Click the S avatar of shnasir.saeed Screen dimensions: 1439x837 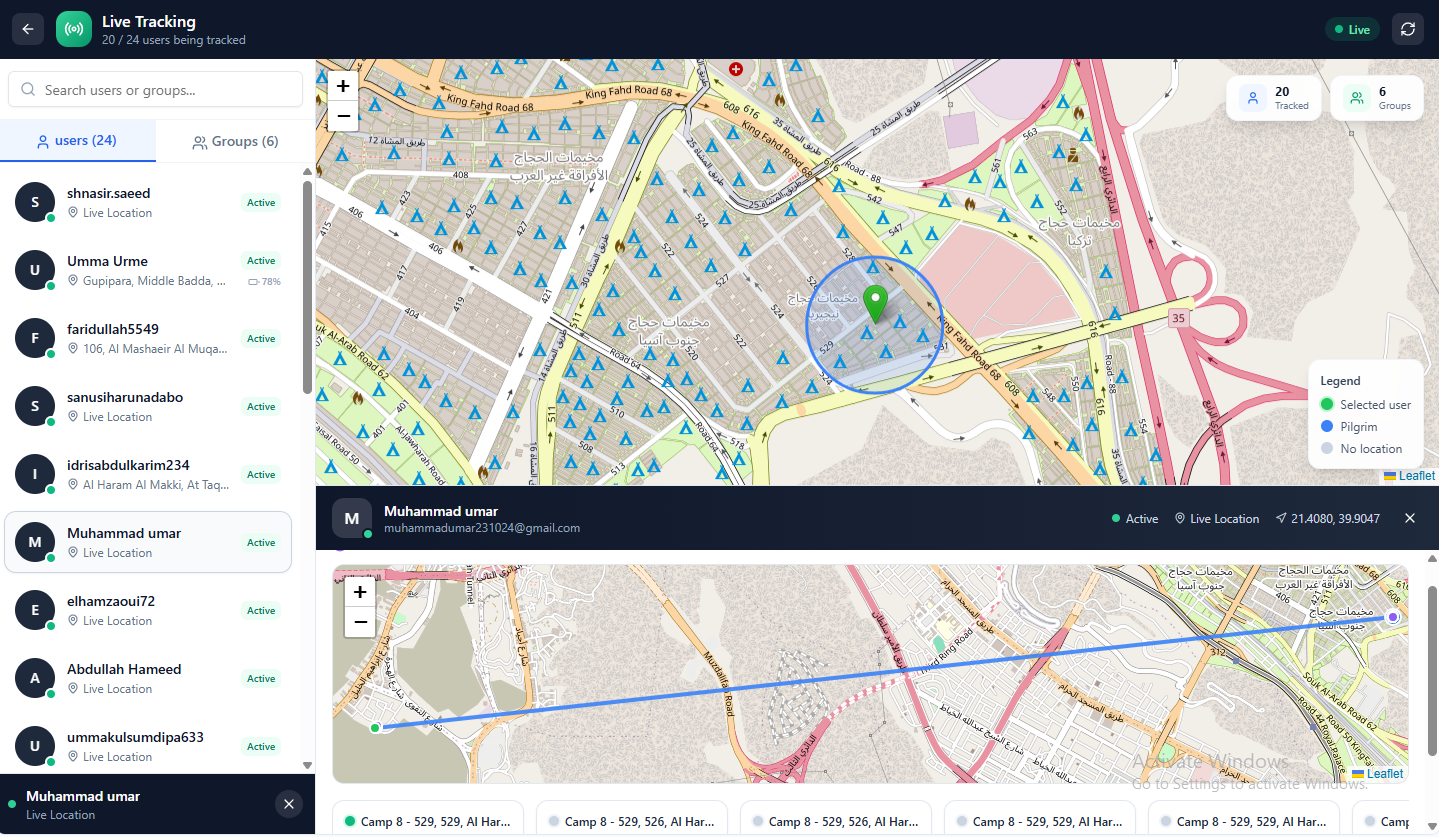point(35,202)
